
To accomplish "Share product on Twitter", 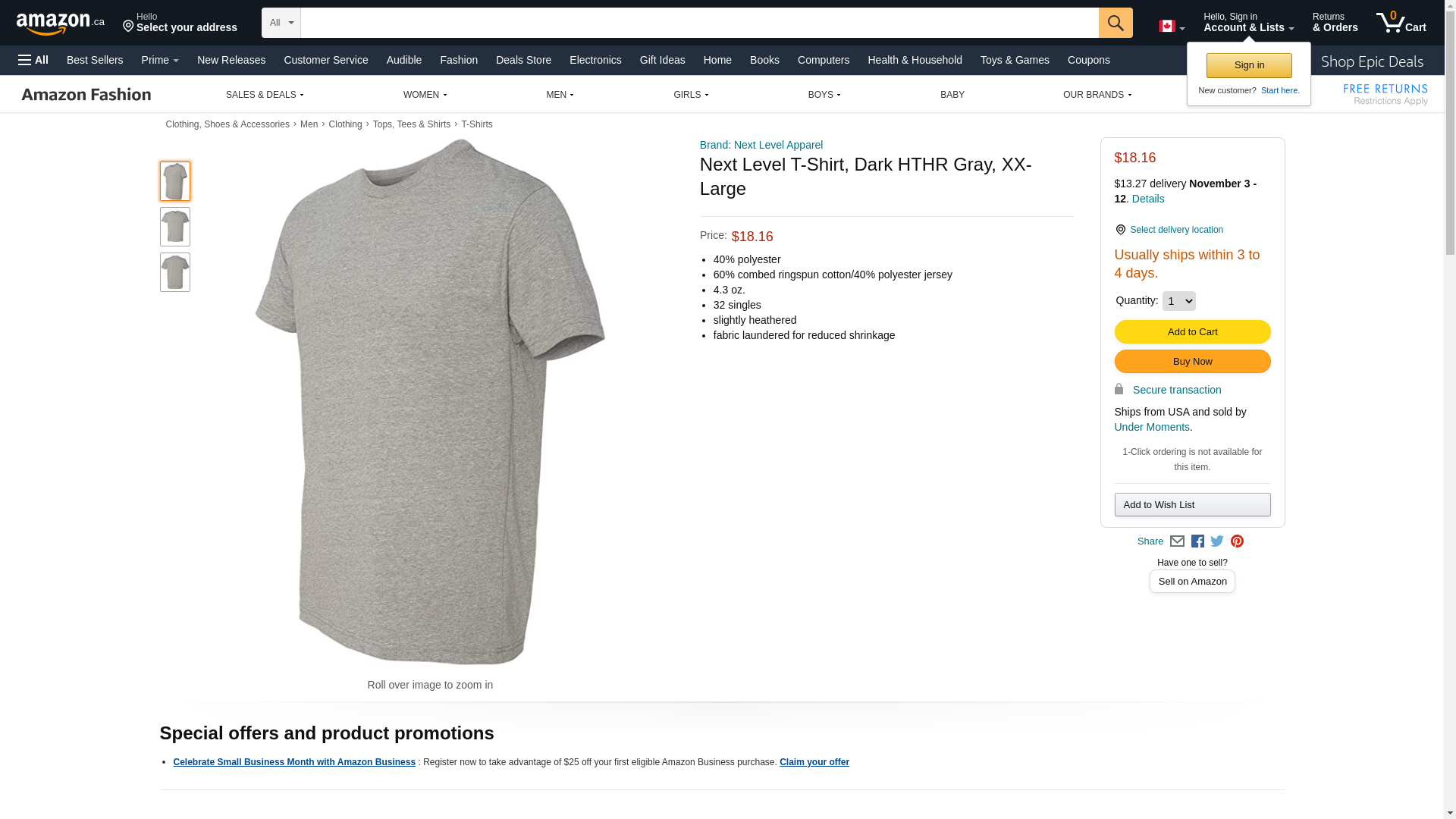I will tap(1217, 541).
